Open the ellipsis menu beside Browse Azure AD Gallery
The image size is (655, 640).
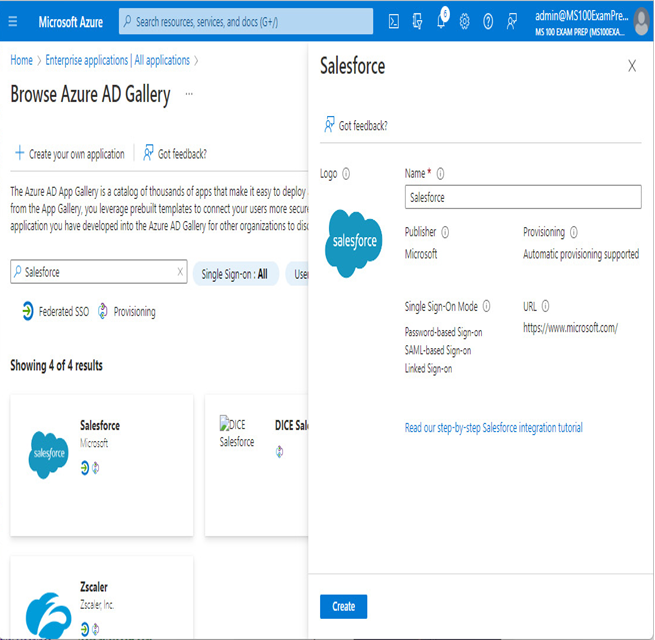click(x=189, y=94)
